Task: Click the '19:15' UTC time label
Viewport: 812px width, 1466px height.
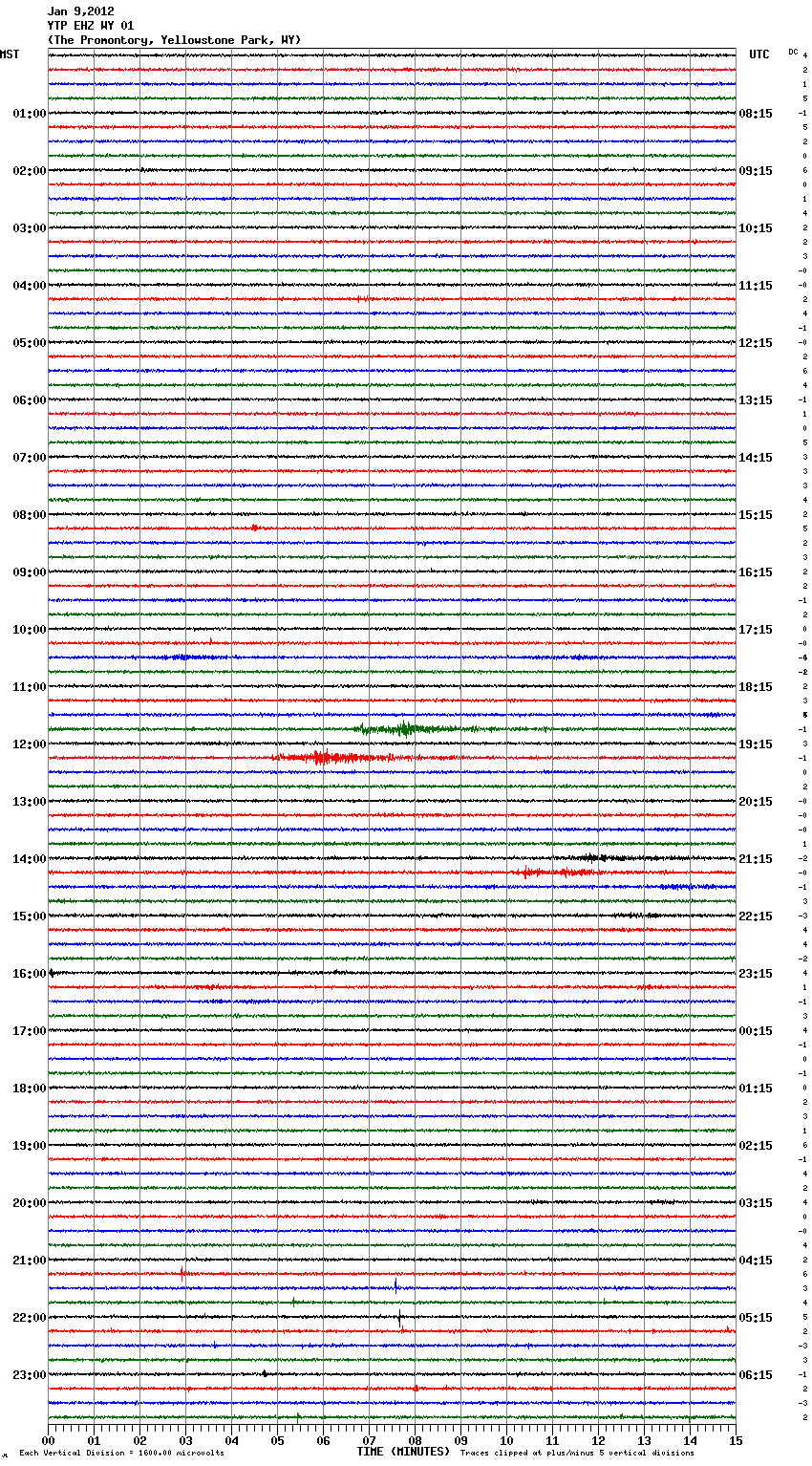Action: 756,744
